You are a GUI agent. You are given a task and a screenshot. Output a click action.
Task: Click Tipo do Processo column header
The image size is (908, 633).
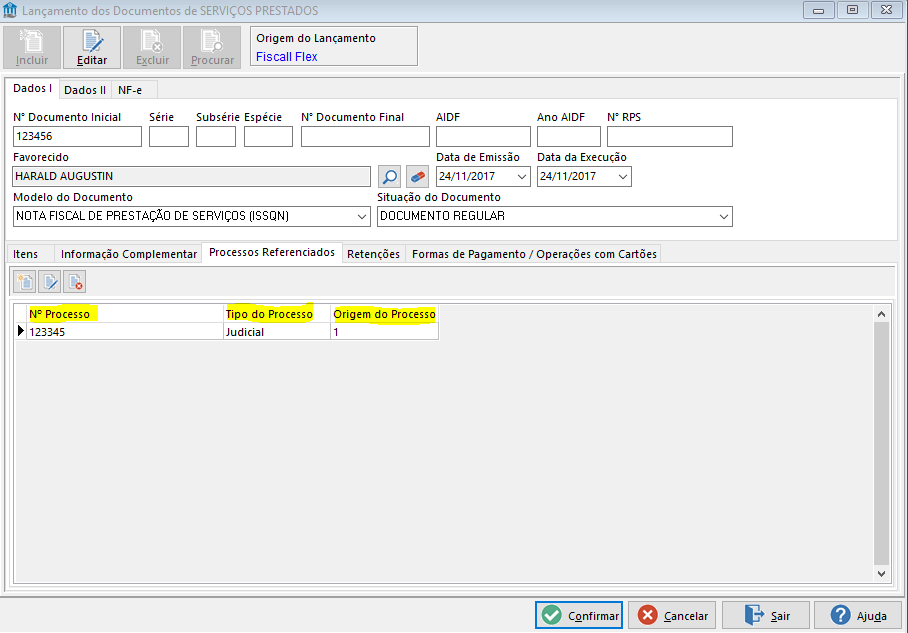click(277, 314)
